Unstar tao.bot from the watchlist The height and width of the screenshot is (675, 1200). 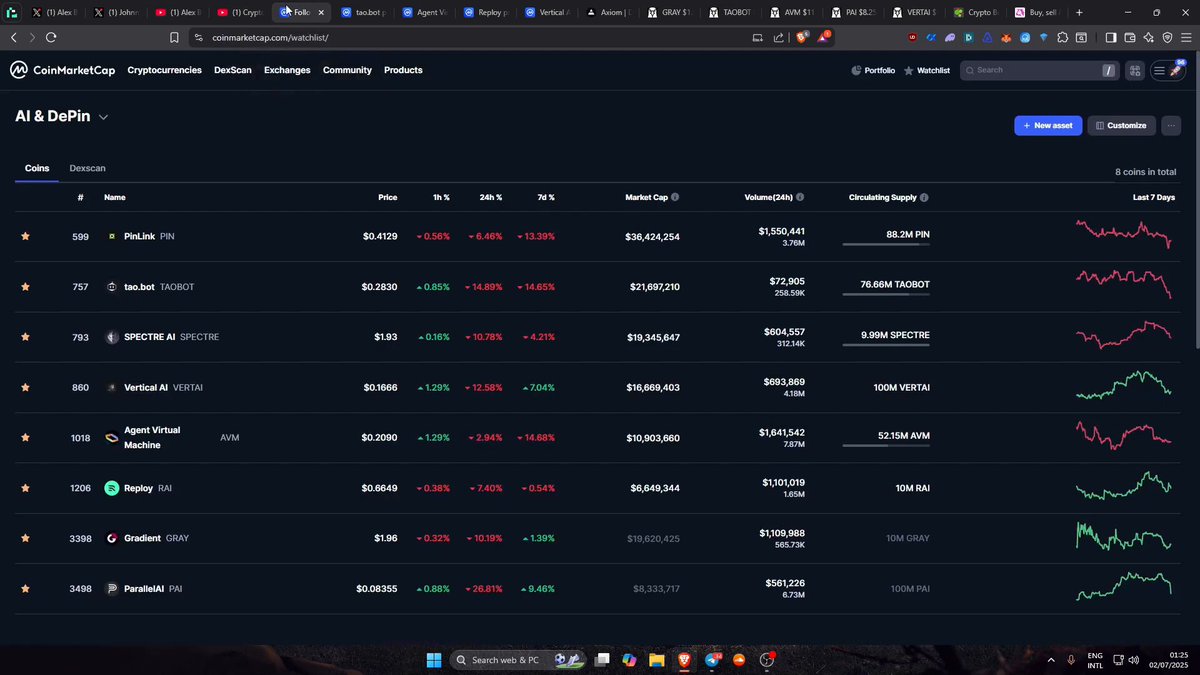pos(25,287)
